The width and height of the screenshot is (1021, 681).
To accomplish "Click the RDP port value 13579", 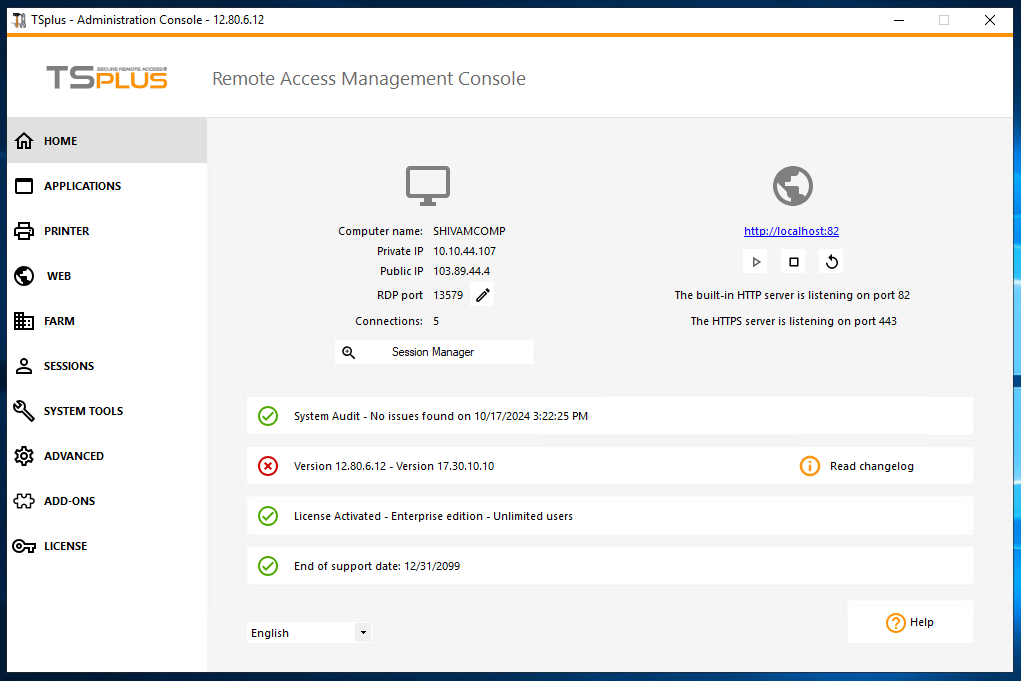I will [x=448, y=295].
